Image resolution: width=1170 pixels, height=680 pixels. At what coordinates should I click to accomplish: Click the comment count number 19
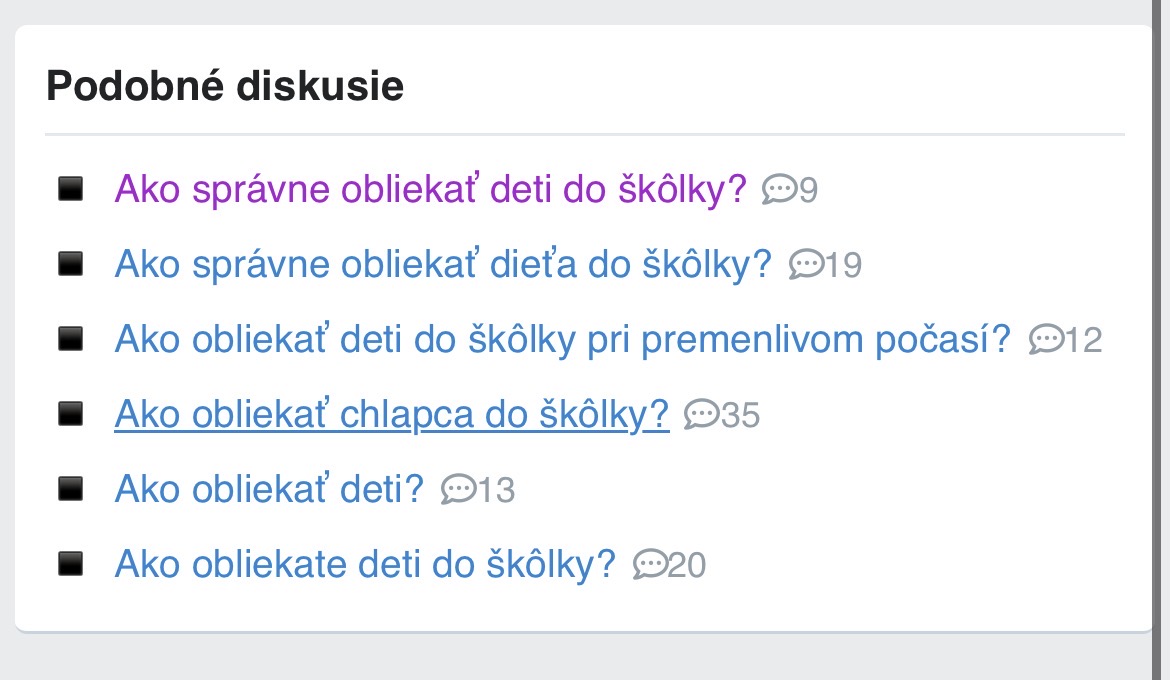tap(843, 265)
